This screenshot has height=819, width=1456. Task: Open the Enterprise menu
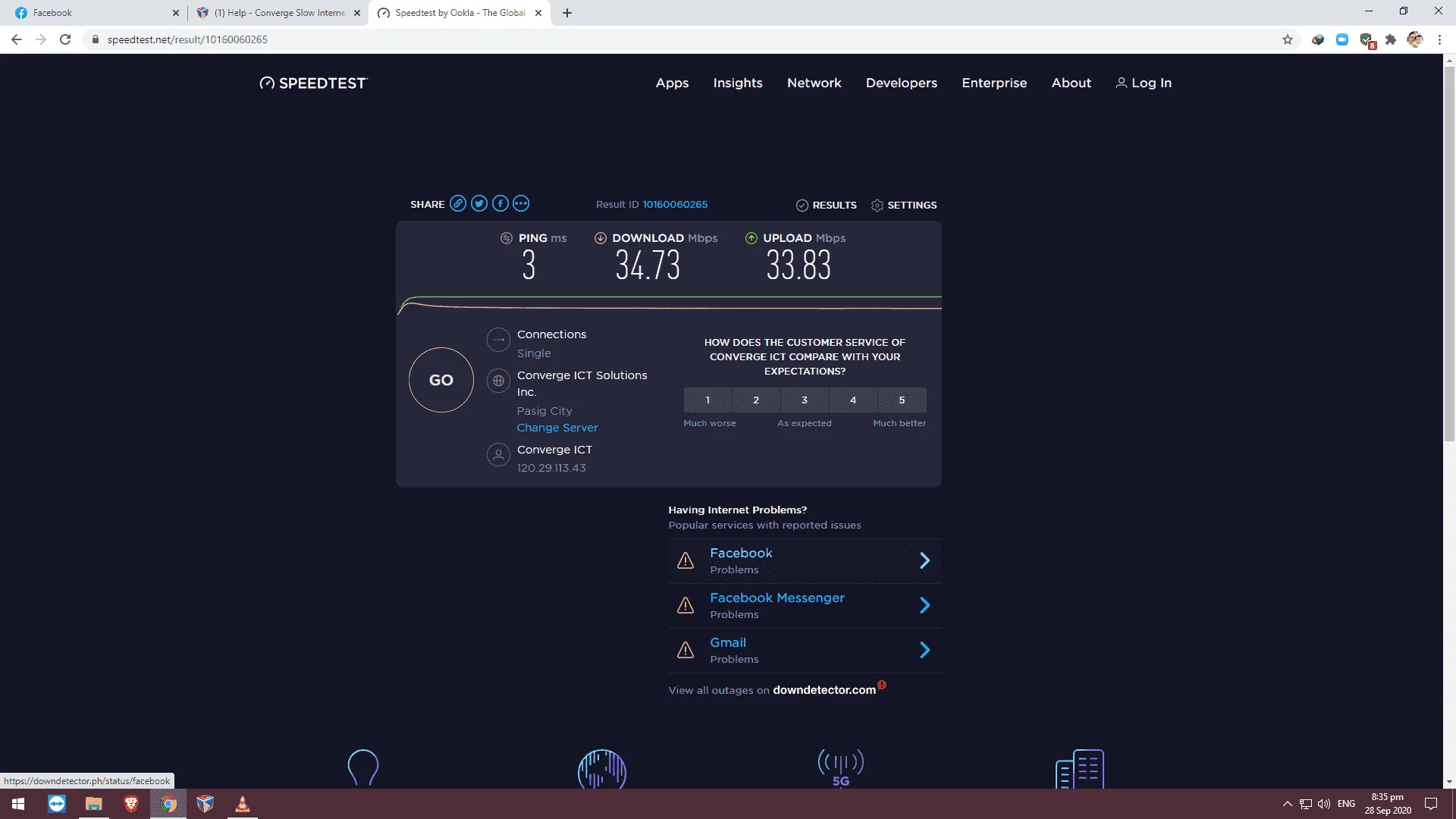pos(994,83)
